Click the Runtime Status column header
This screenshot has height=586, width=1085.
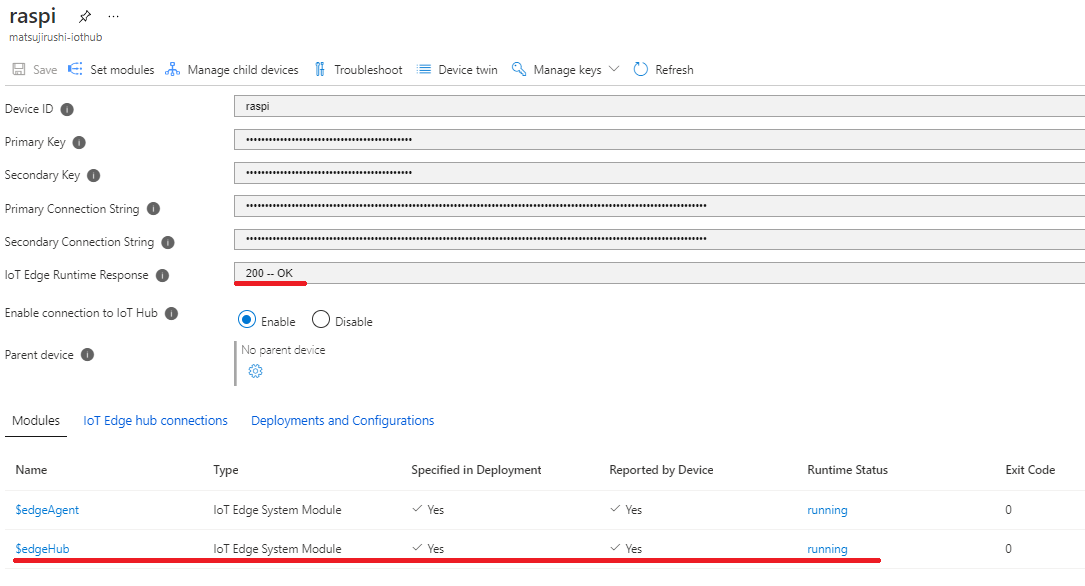point(847,470)
